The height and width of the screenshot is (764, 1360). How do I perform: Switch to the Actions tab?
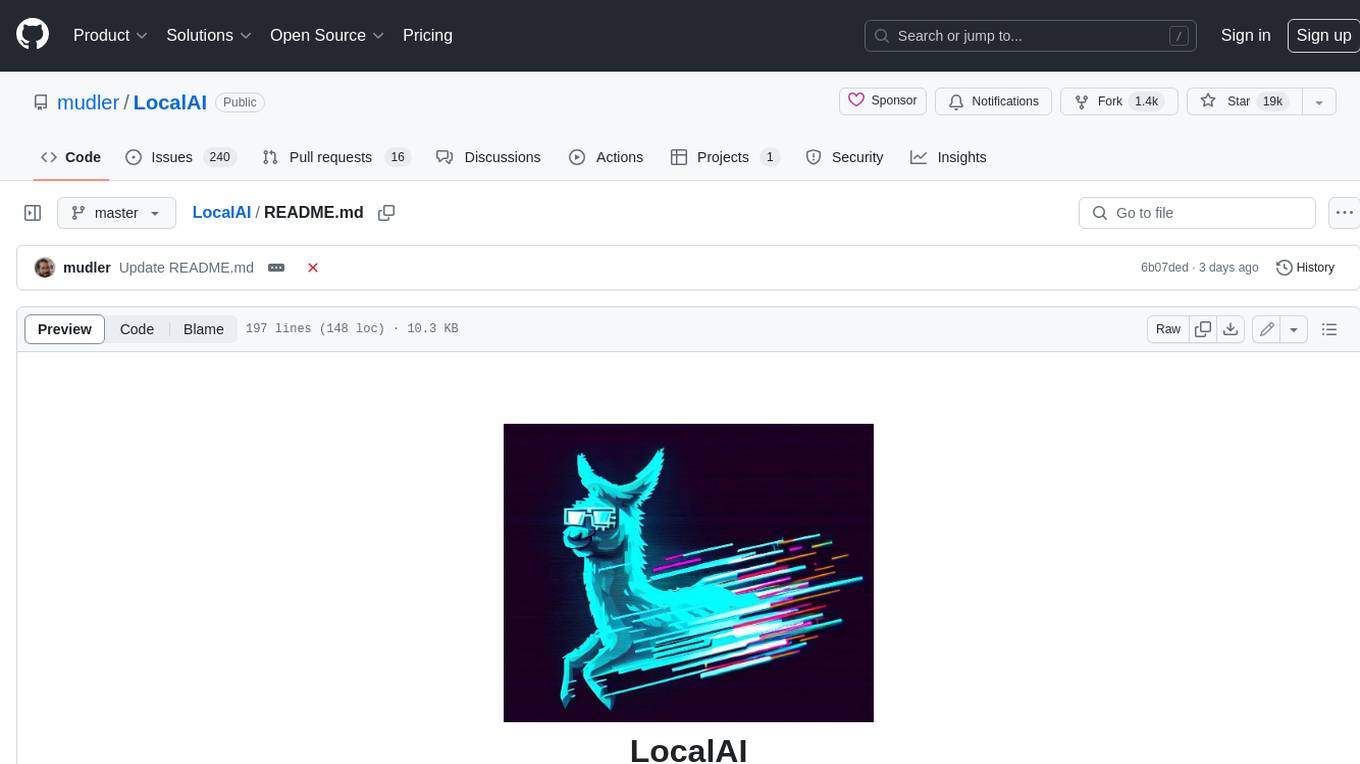(x=606, y=157)
